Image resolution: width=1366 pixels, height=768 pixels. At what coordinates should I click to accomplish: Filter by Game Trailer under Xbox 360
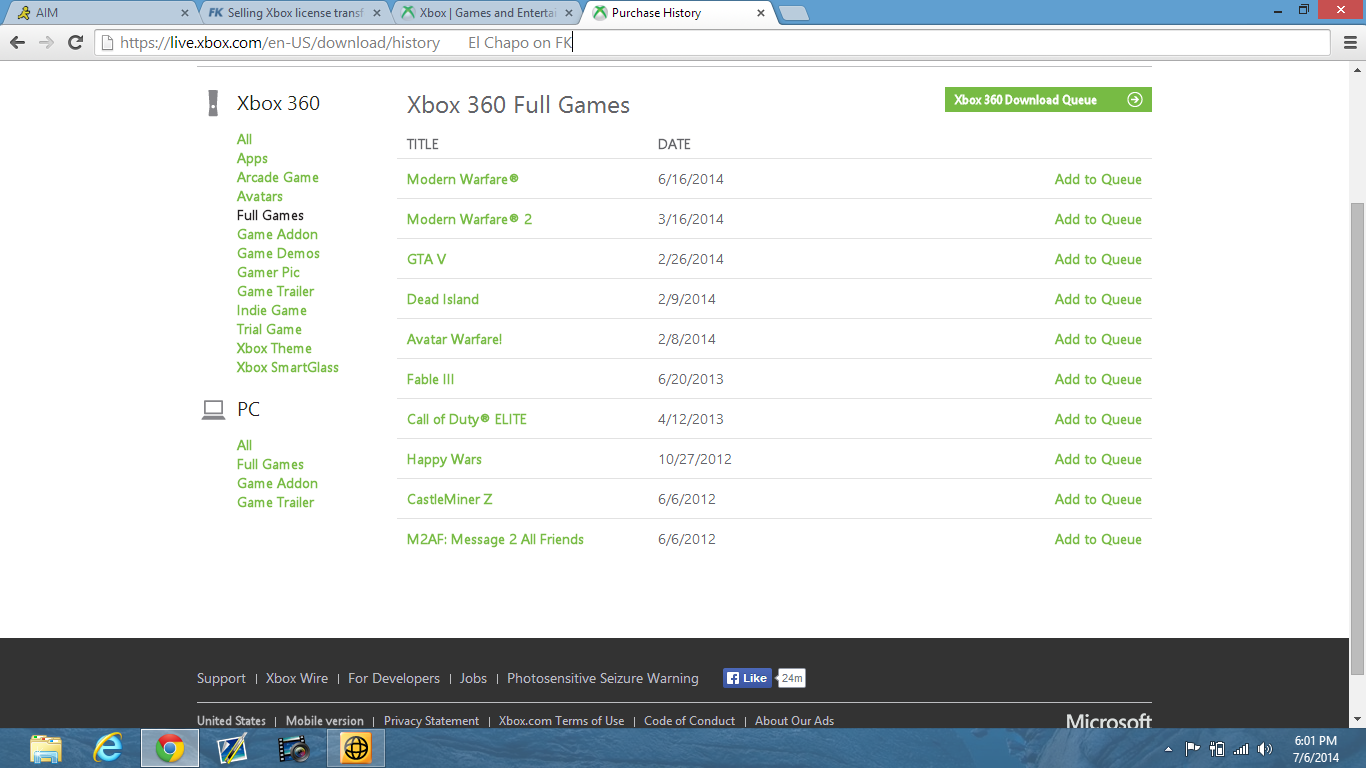(275, 291)
